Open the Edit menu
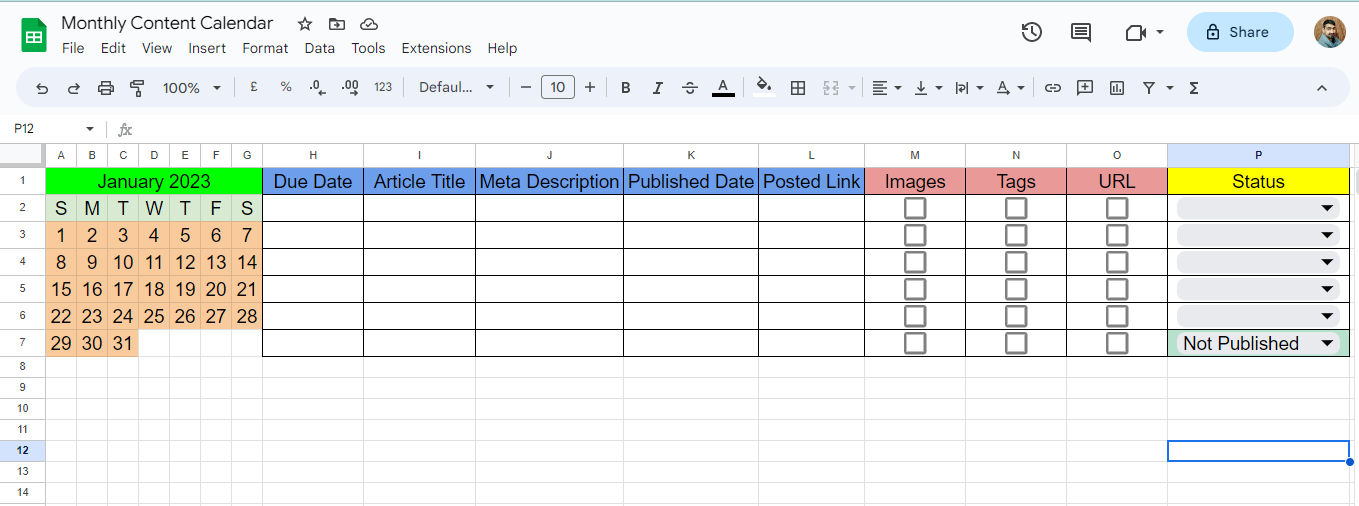 [113, 48]
